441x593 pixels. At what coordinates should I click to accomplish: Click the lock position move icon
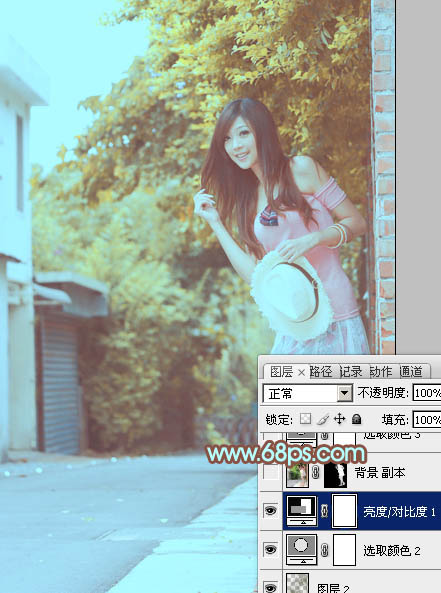[x=340, y=419]
